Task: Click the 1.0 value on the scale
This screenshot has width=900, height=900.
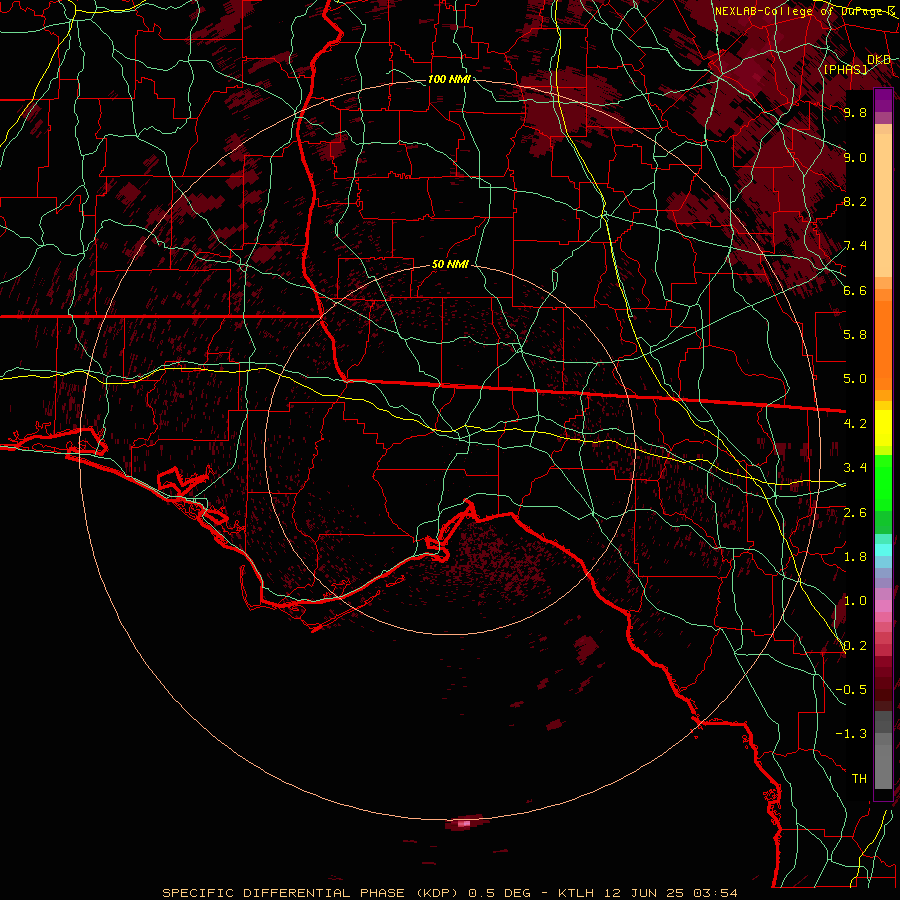Action: point(855,601)
